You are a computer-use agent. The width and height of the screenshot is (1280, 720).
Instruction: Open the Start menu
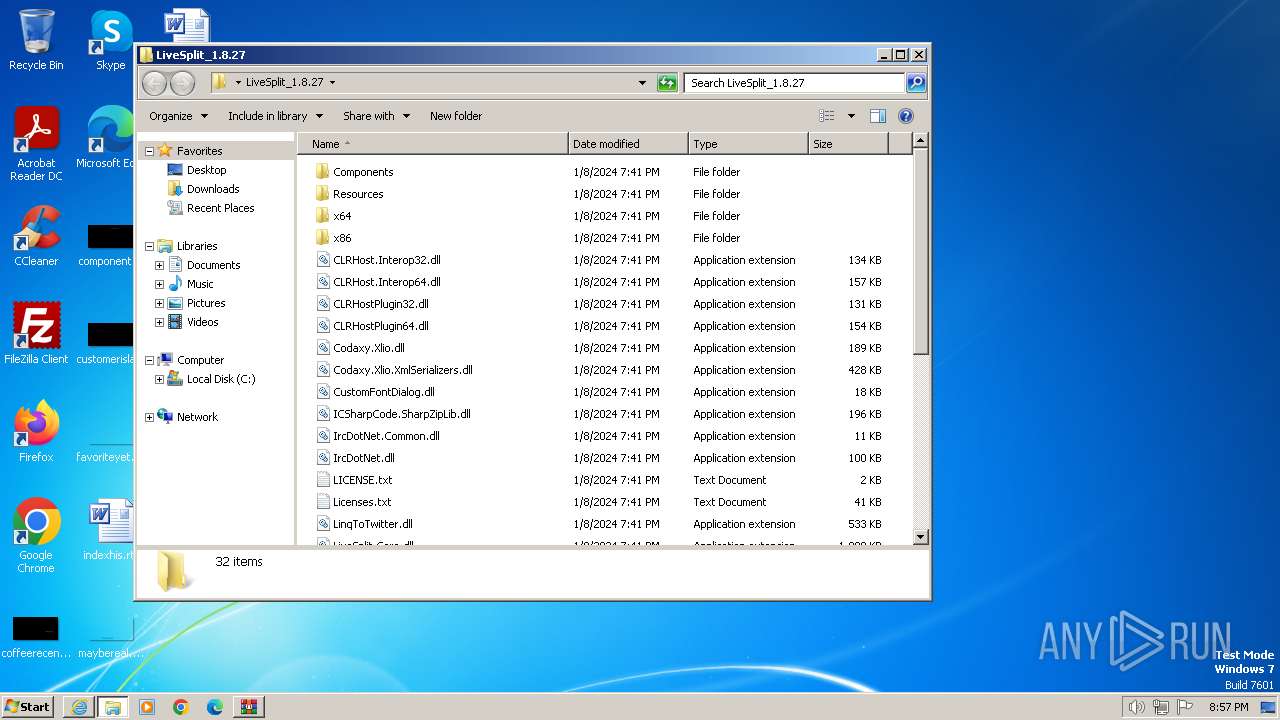(x=27, y=706)
